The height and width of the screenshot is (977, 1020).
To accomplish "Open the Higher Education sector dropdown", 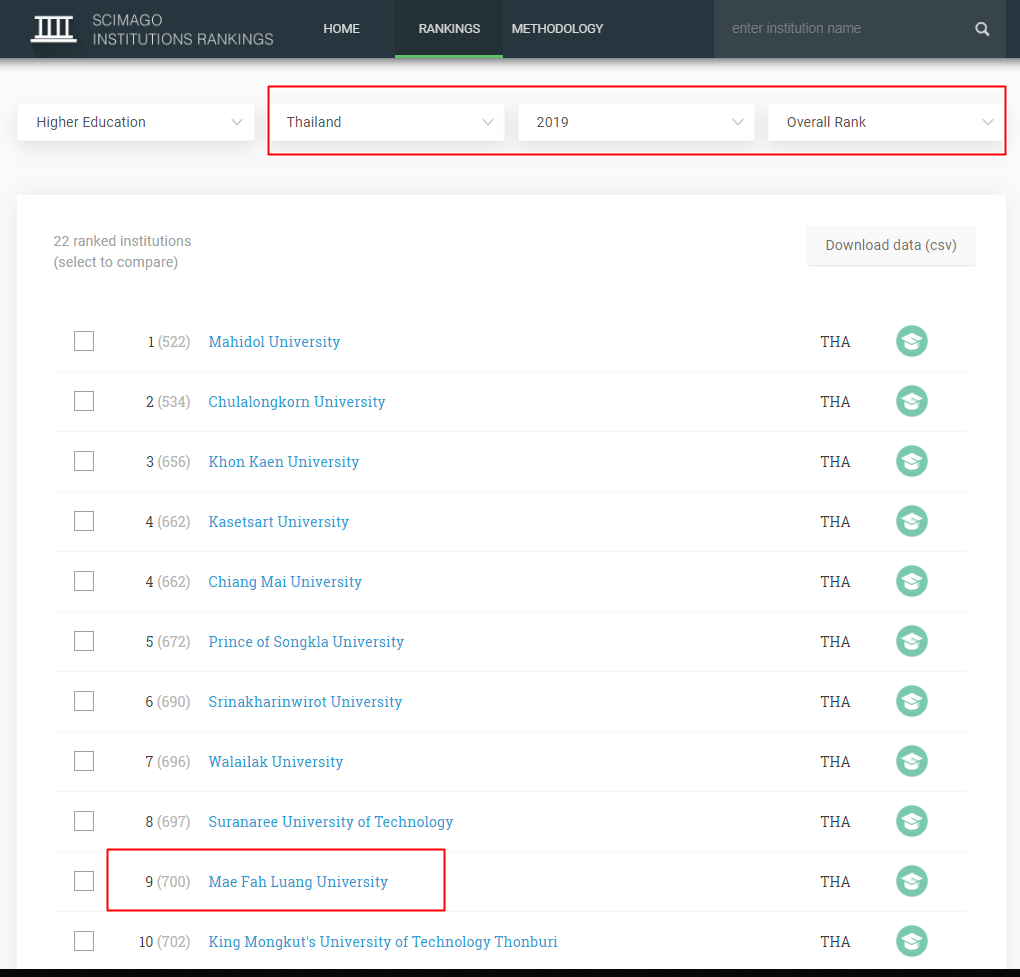I will [136, 122].
